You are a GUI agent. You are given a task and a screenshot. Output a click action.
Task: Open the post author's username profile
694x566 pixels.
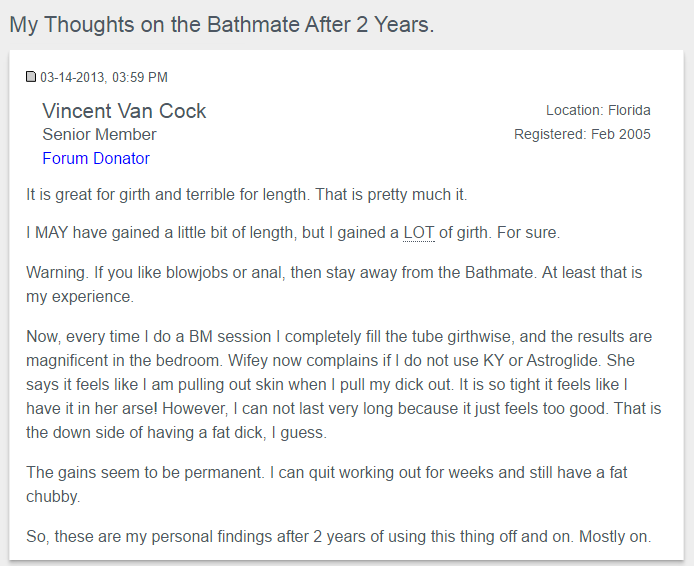[124, 111]
